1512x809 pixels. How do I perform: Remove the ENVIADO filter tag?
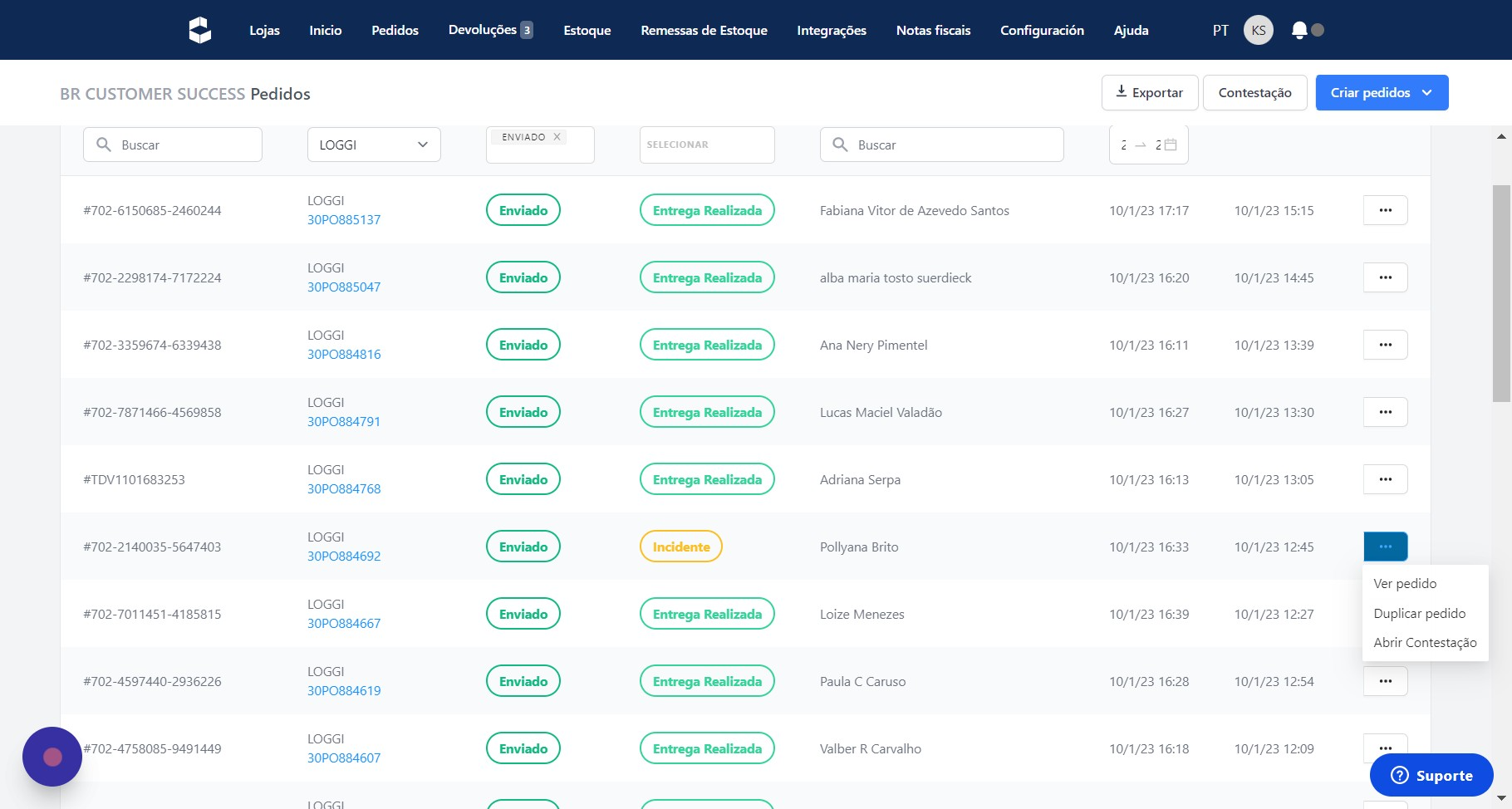tap(557, 137)
